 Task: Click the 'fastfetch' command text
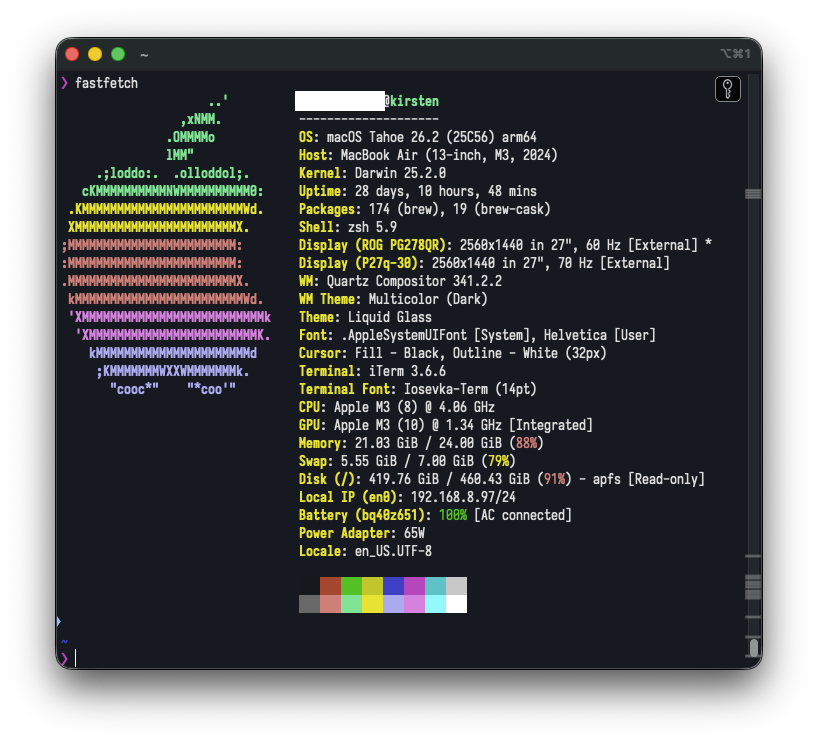[106, 83]
